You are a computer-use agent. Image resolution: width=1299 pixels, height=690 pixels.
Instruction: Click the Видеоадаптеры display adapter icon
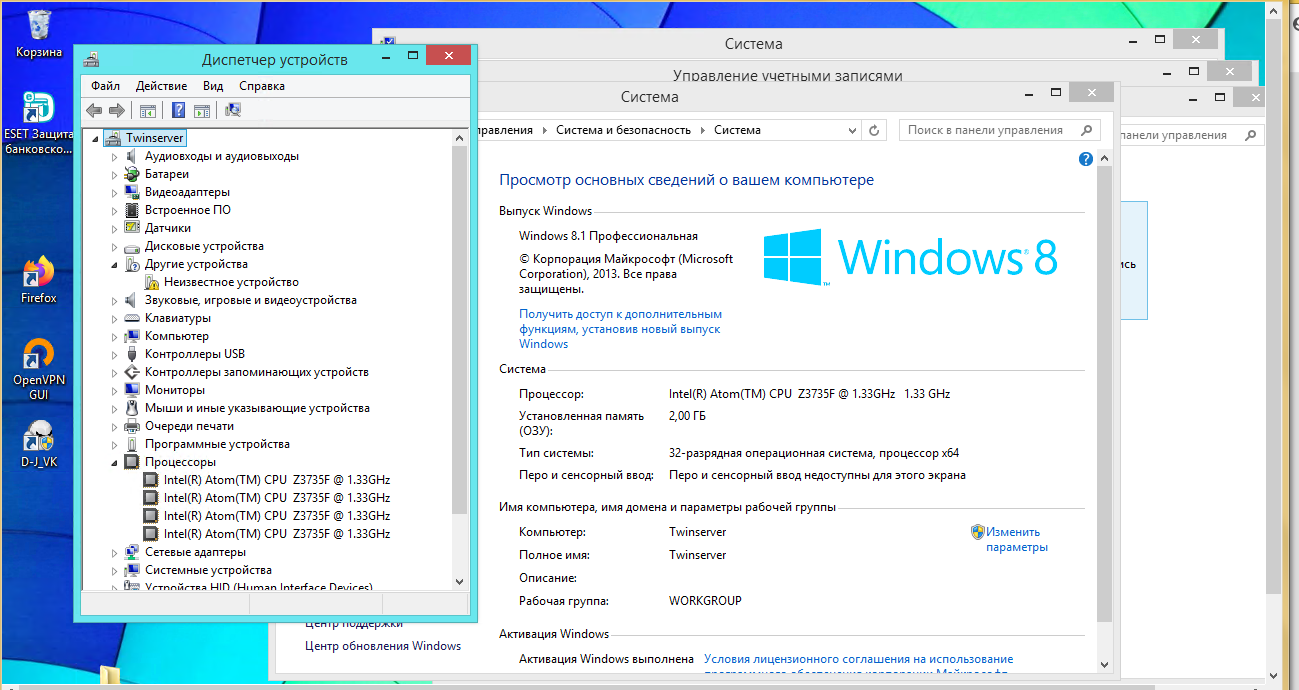132,192
